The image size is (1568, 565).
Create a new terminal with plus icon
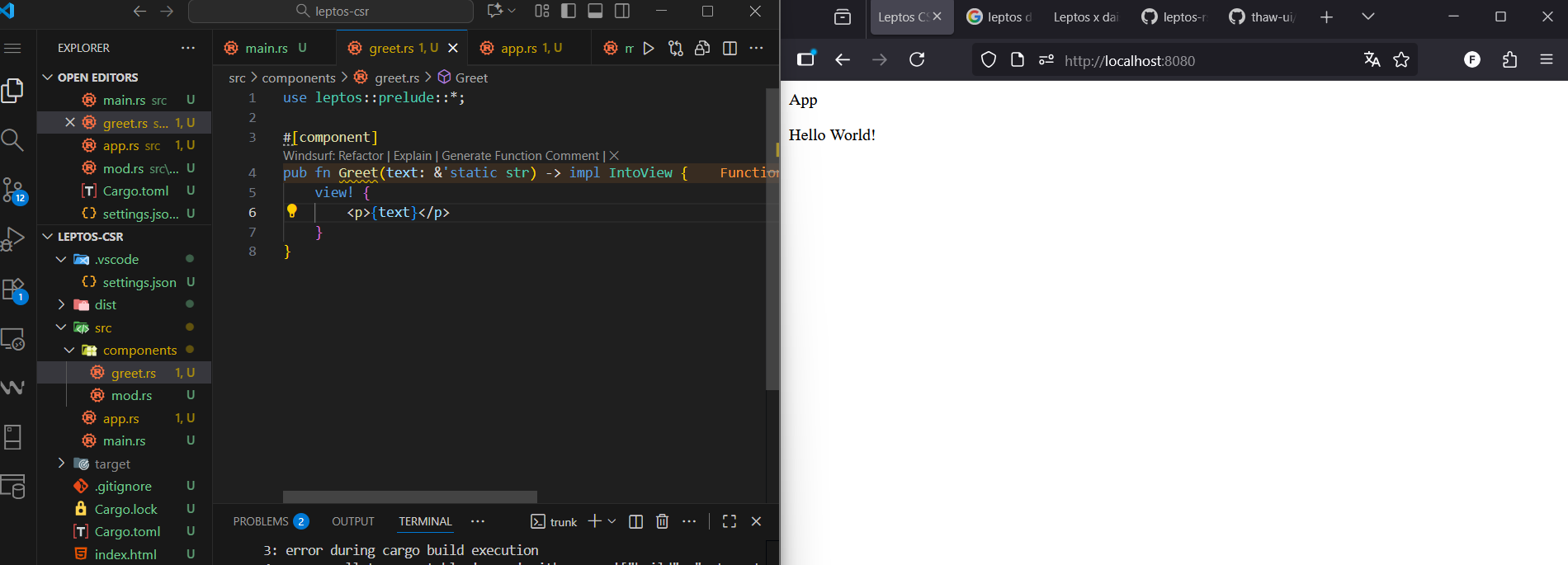pyautogui.click(x=594, y=521)
